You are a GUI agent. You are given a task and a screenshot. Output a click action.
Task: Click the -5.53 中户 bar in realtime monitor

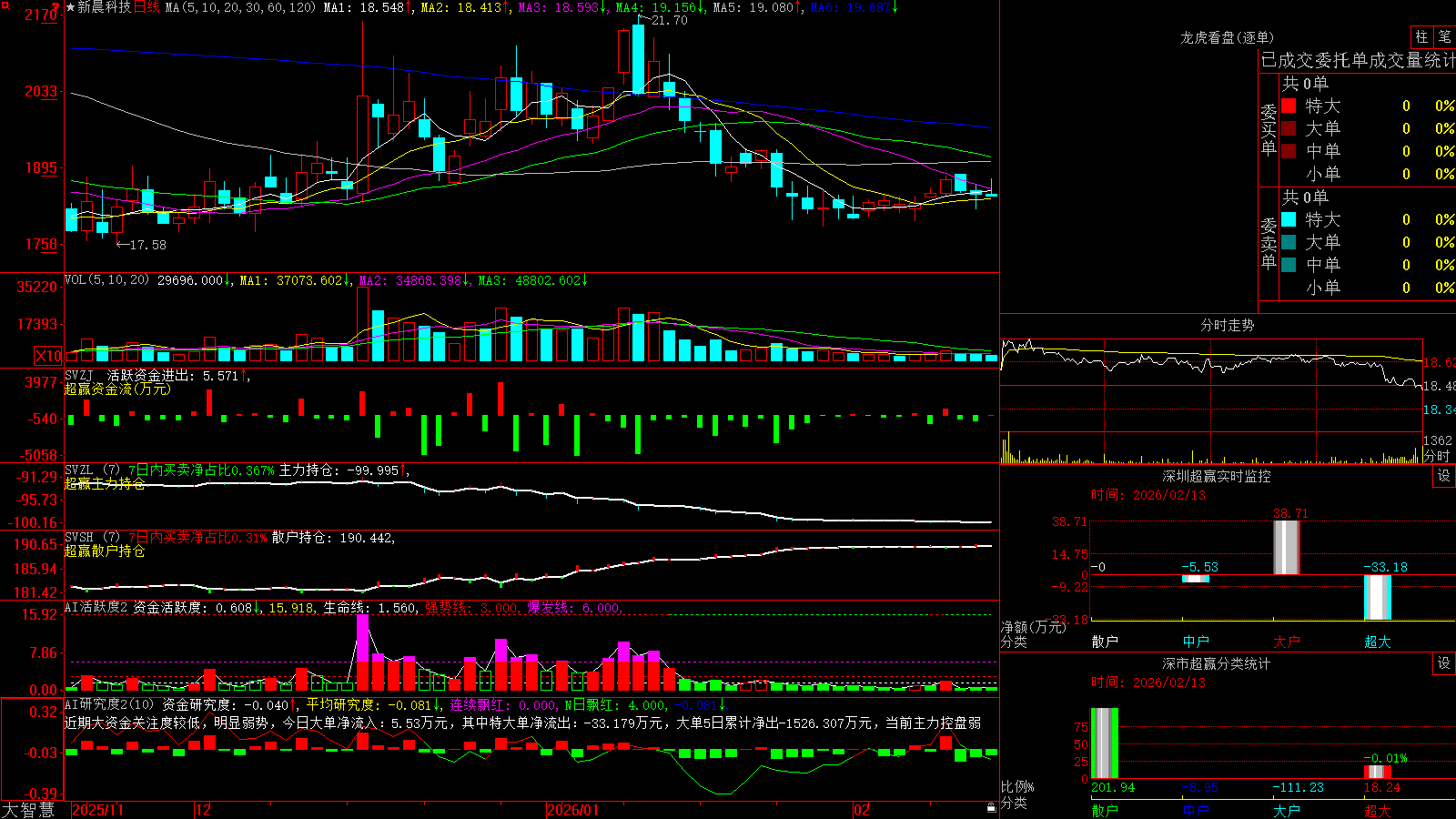tap(1196, 579)
